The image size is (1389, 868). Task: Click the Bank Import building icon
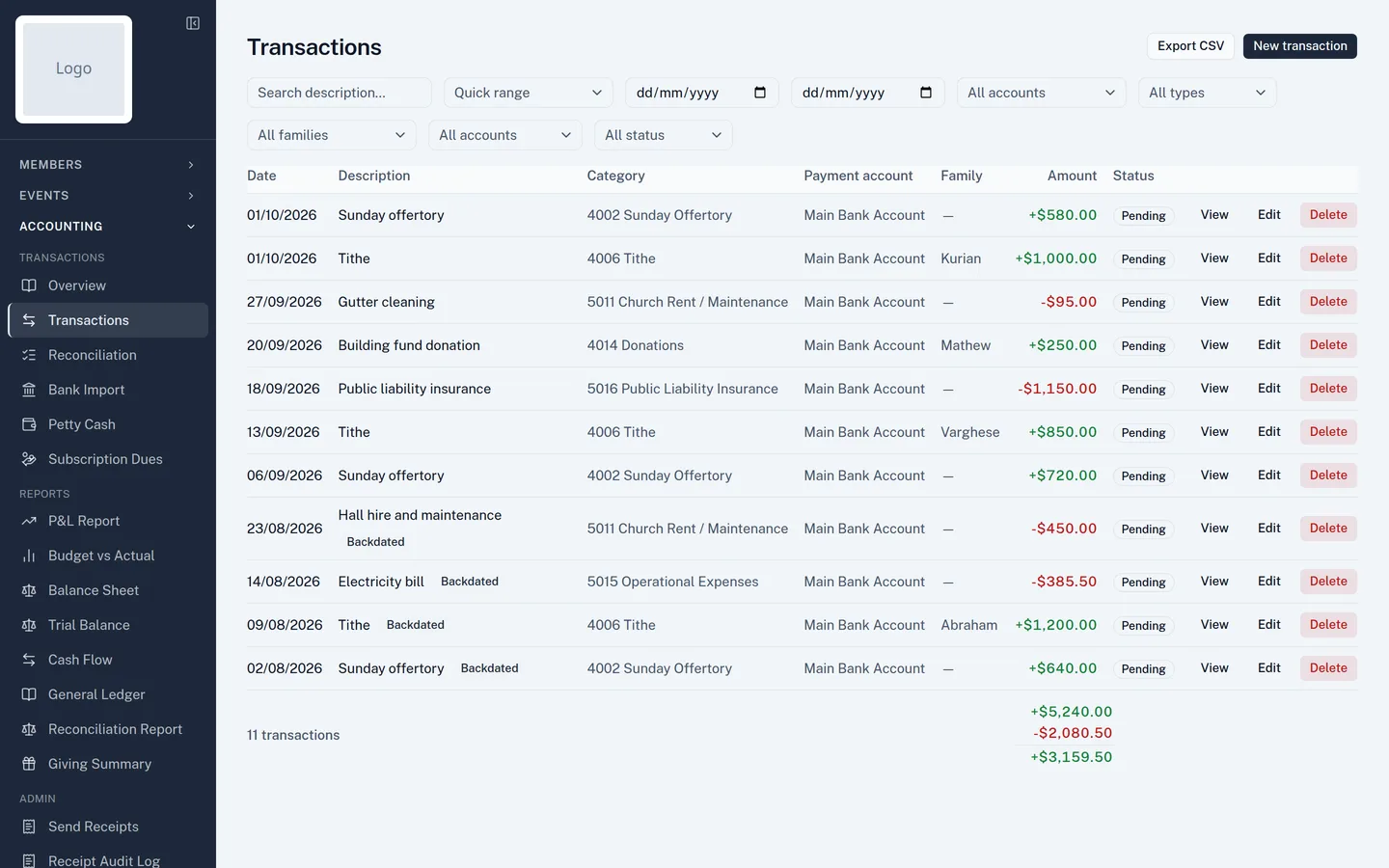click(29, 390)
